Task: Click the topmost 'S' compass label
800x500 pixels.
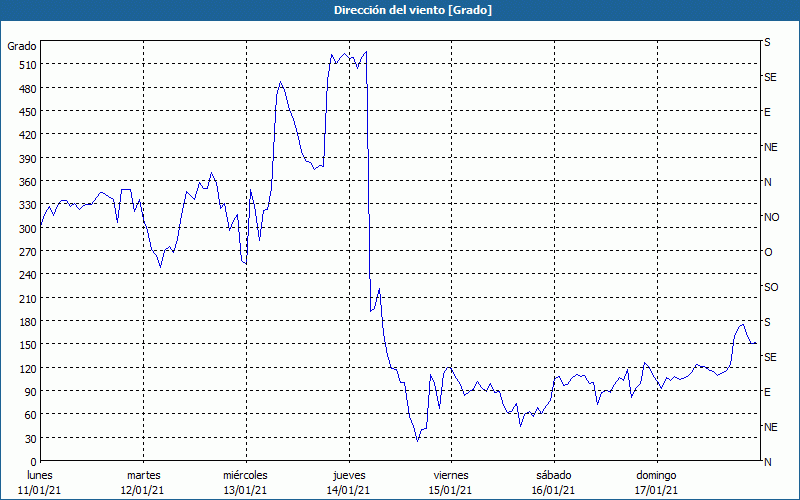Action: pyautogui.click(x=767, y=42)
